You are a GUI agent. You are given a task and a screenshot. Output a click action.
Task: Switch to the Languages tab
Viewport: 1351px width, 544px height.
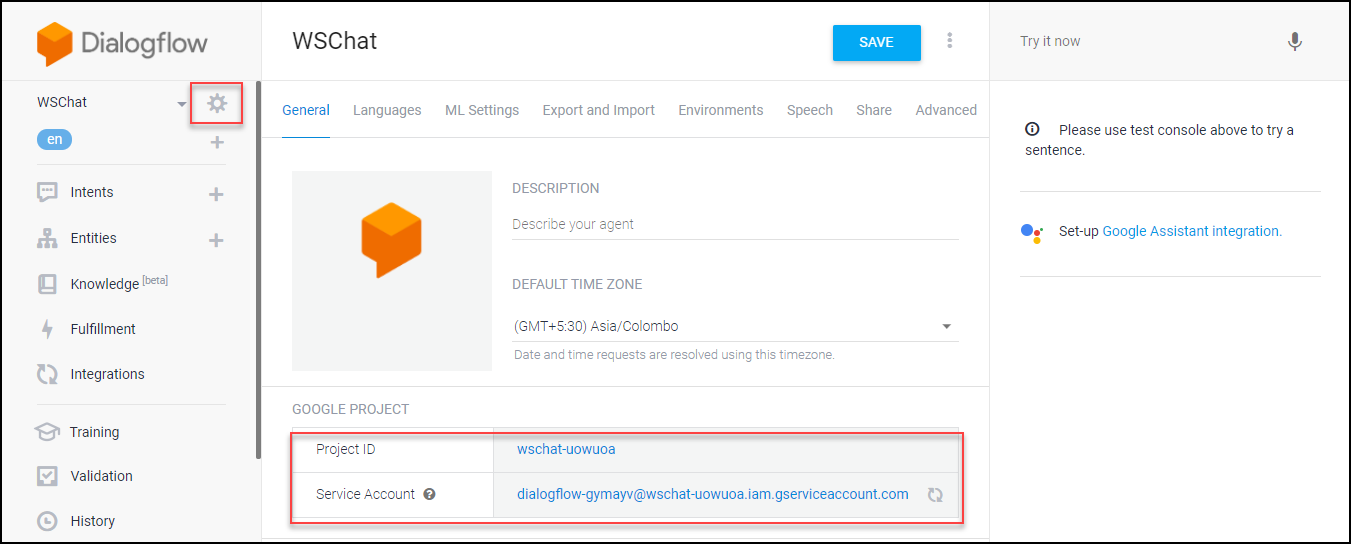coord(387,110)
